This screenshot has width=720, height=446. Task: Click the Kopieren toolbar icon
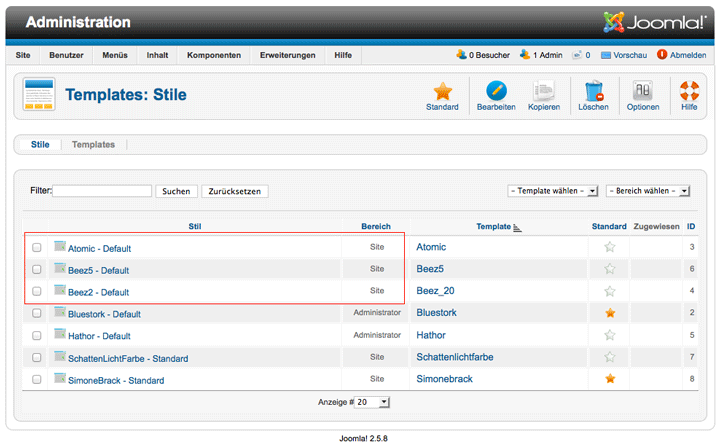pyautogui.click(x=544, y=90)
